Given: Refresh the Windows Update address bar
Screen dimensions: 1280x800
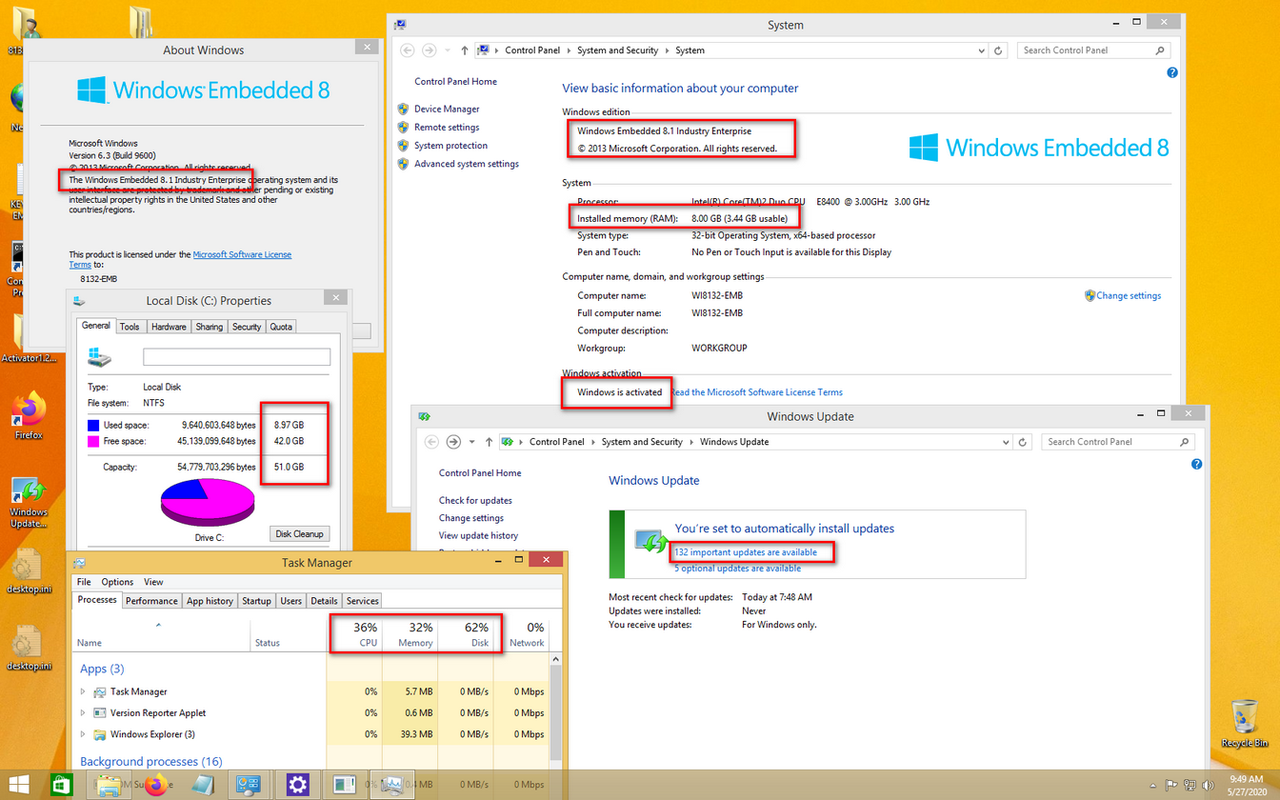Looking at the screenshot, I should click(1023, 441).
